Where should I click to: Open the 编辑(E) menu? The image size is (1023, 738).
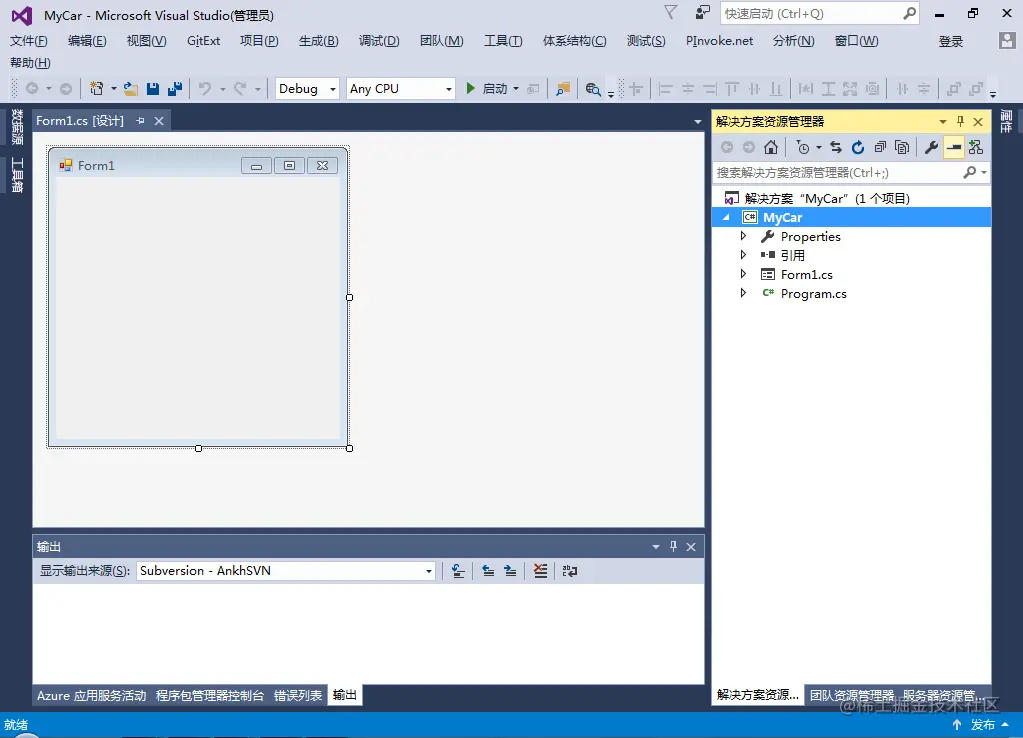[87, 40]
